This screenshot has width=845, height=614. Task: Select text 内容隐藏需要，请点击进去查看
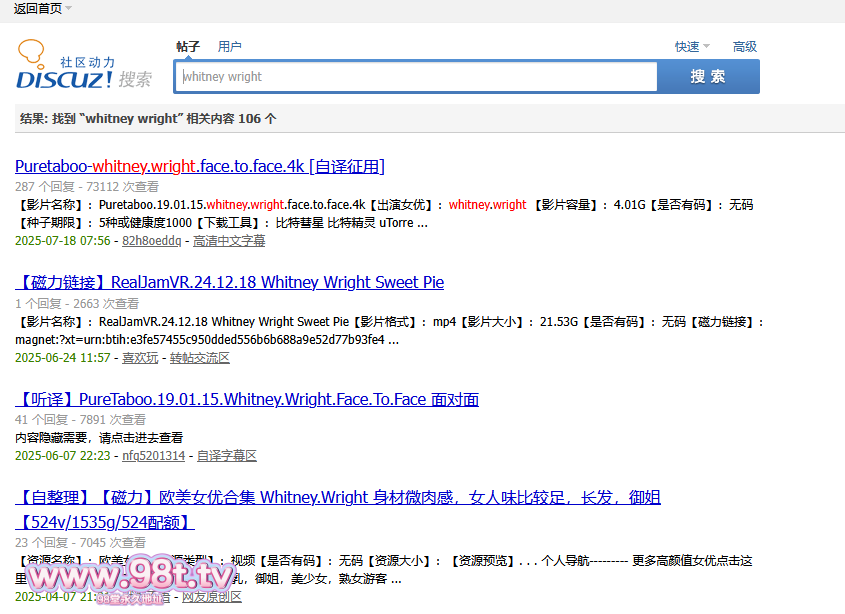click(99, 438)
